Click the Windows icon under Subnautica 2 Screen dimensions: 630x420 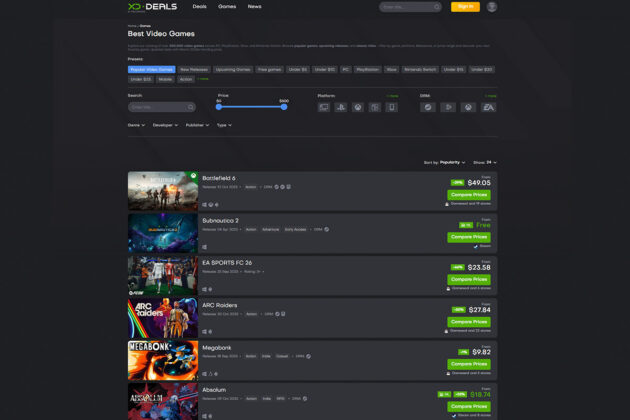[x=205, y=247]
